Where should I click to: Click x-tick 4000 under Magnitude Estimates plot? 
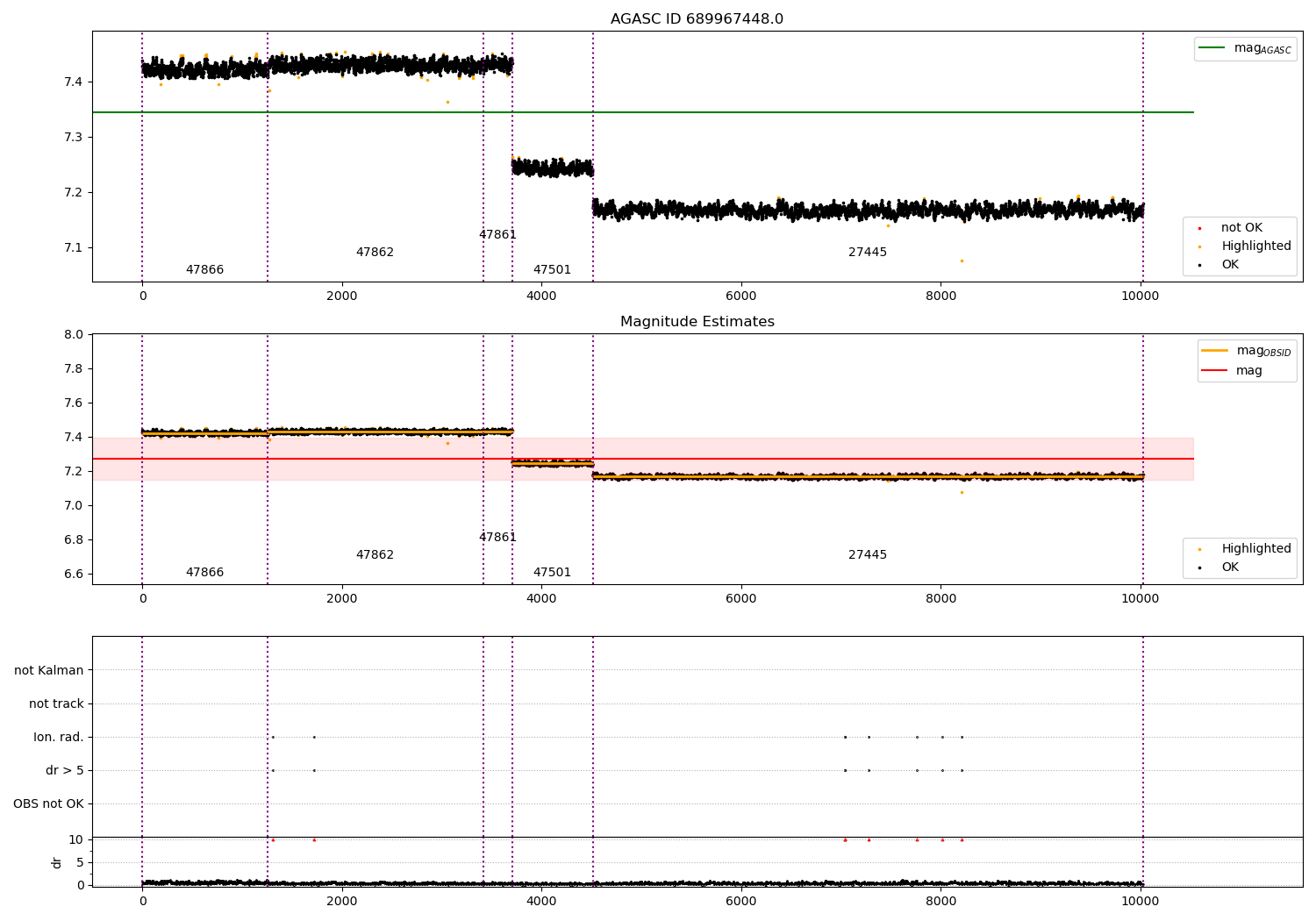pos(541,599)
